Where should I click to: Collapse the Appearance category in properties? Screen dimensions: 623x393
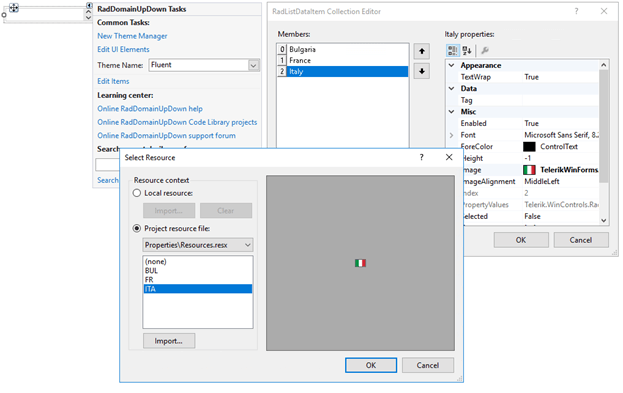point(451,65)
